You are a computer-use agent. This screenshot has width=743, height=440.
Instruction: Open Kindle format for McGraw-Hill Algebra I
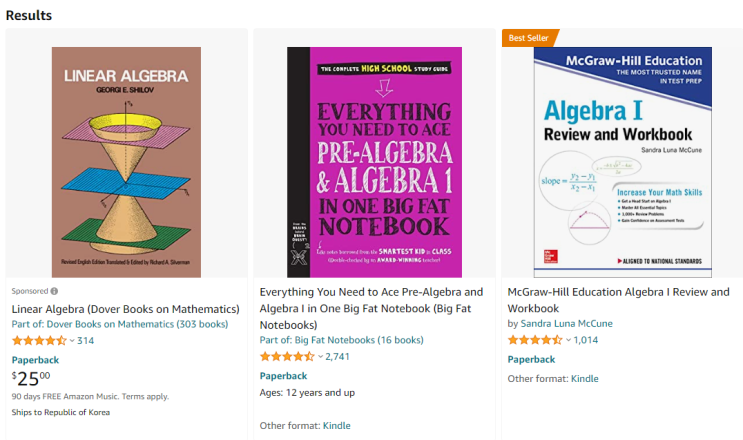point(584,379)
